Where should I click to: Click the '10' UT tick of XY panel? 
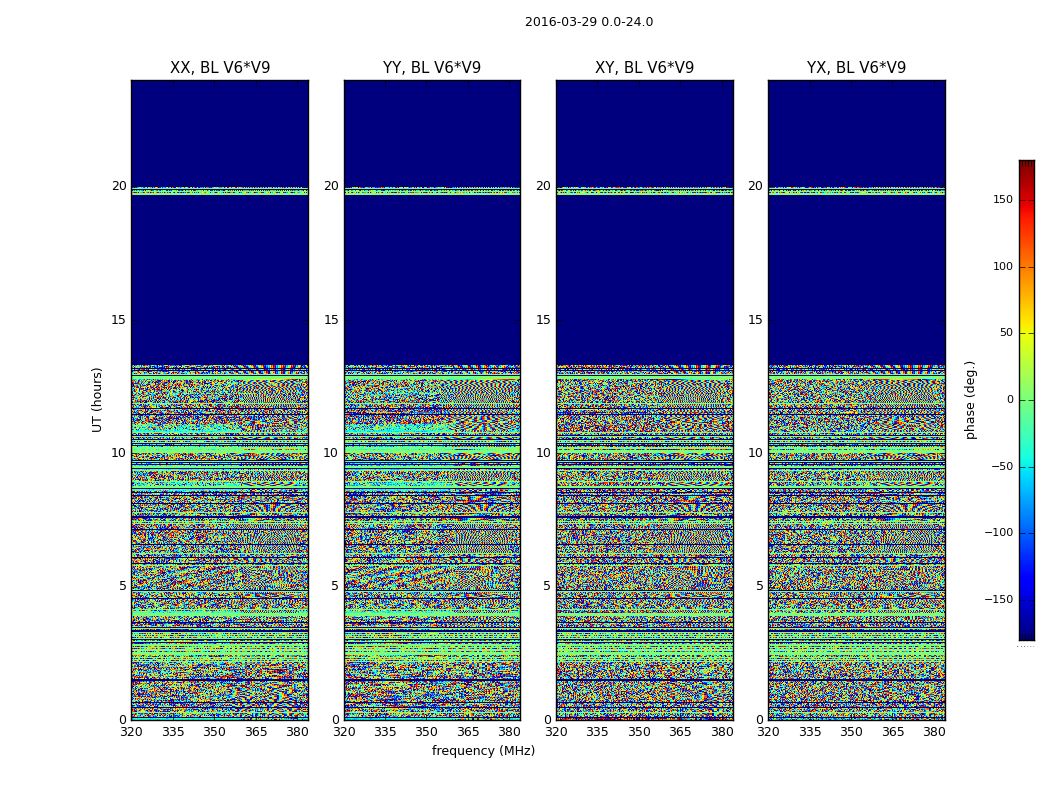544,453
